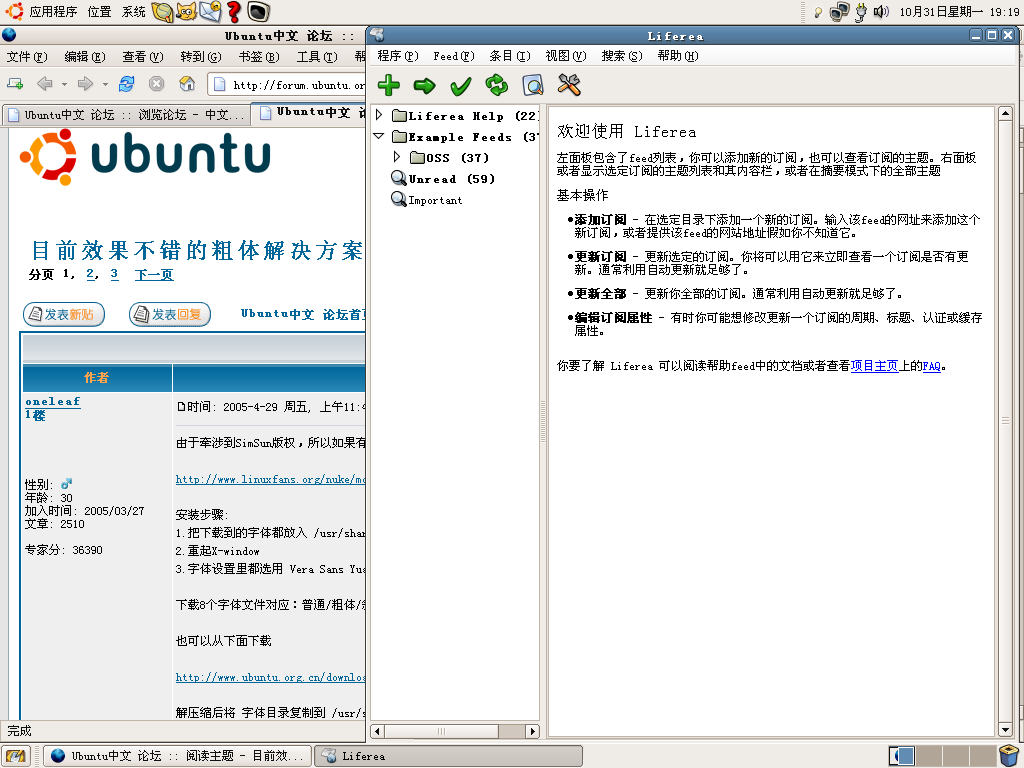Expand the Liferea Help folder
1024x768 pixels.
pyautogui.click(x=379, y=116)
